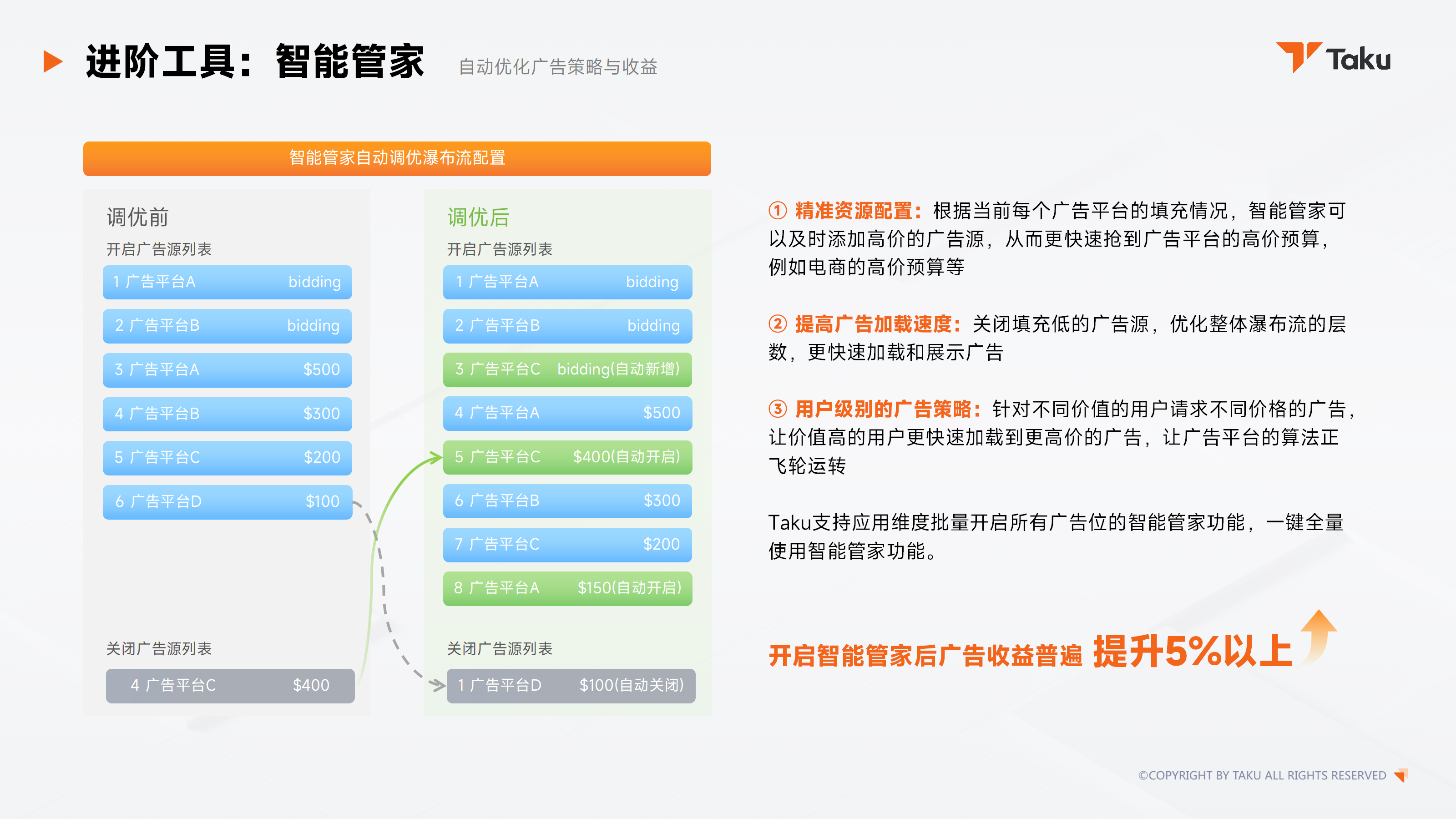The width and height of the screenshot is (1456, 819).
Task: Select green row 8 广告平台A $150(自动开启)
Action: coord(567,588)
